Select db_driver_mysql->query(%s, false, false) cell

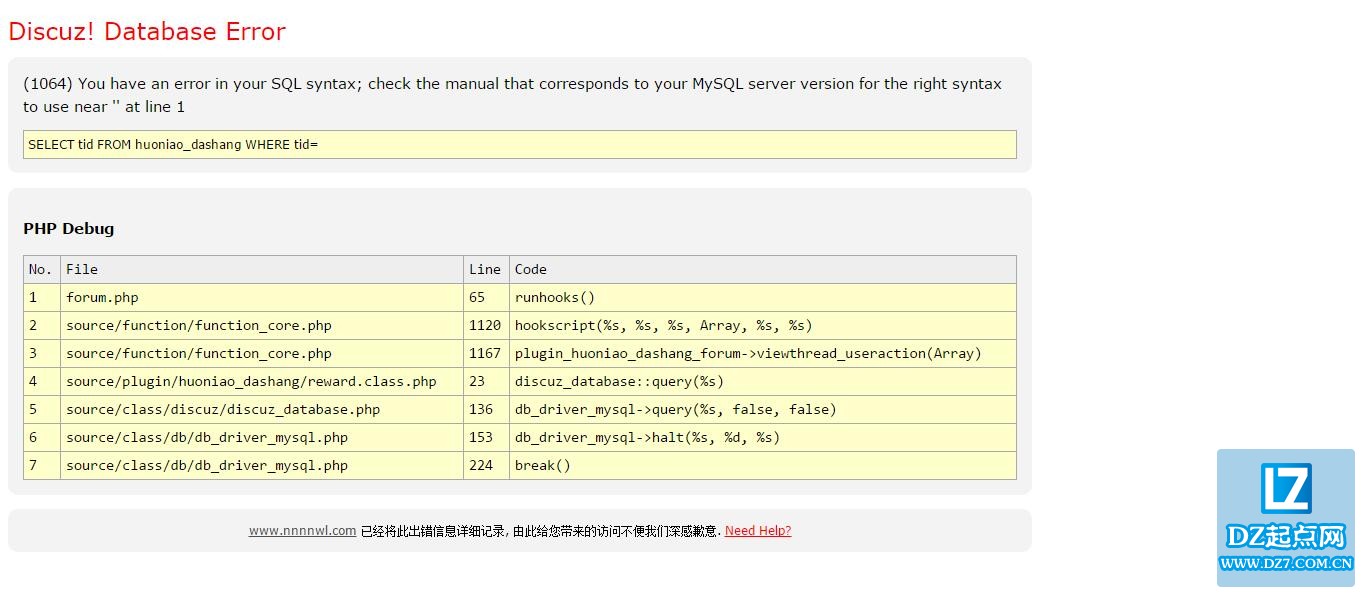coord(763,409)
